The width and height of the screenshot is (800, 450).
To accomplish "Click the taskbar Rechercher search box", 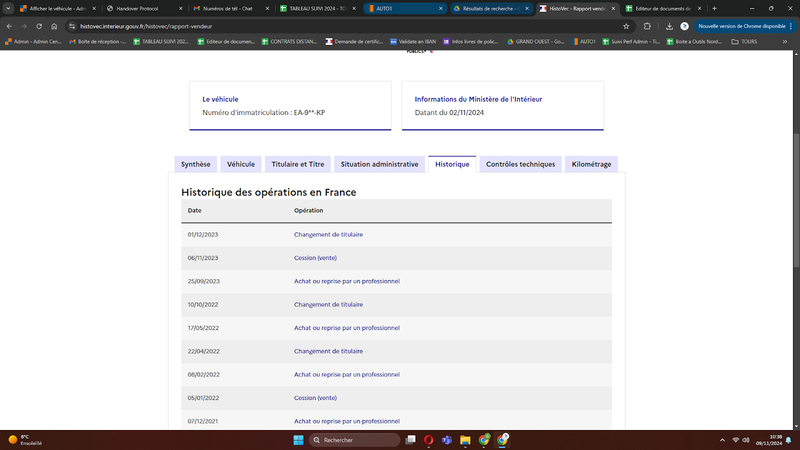I will [354, 440].
